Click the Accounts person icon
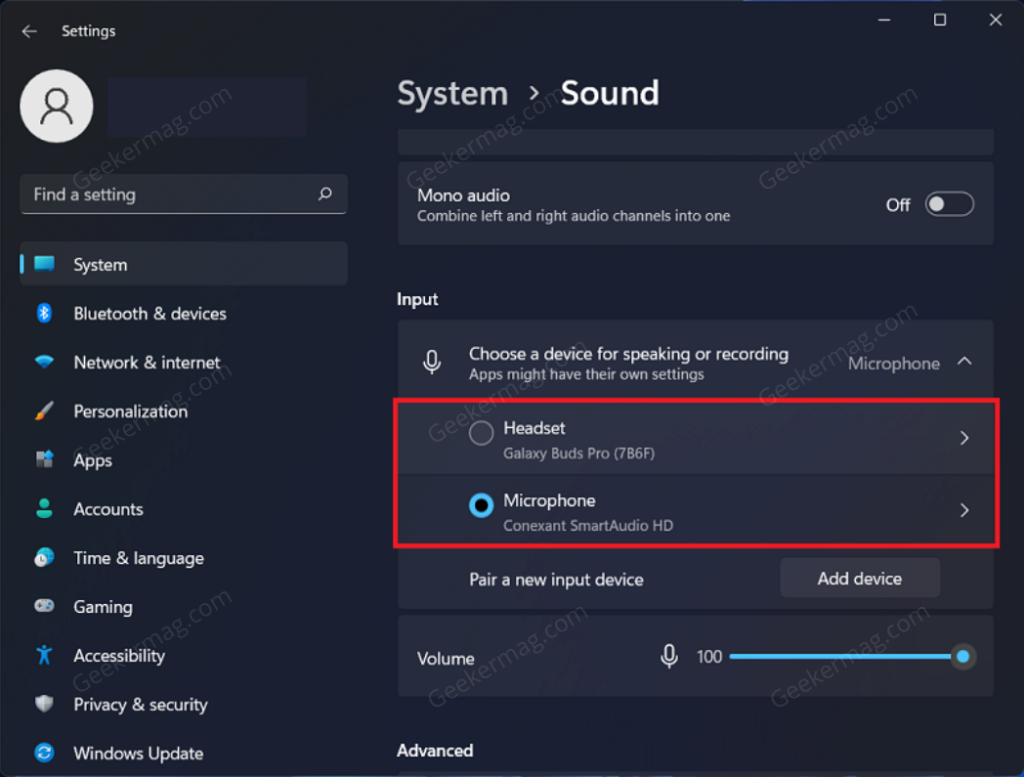 [44, 509]
